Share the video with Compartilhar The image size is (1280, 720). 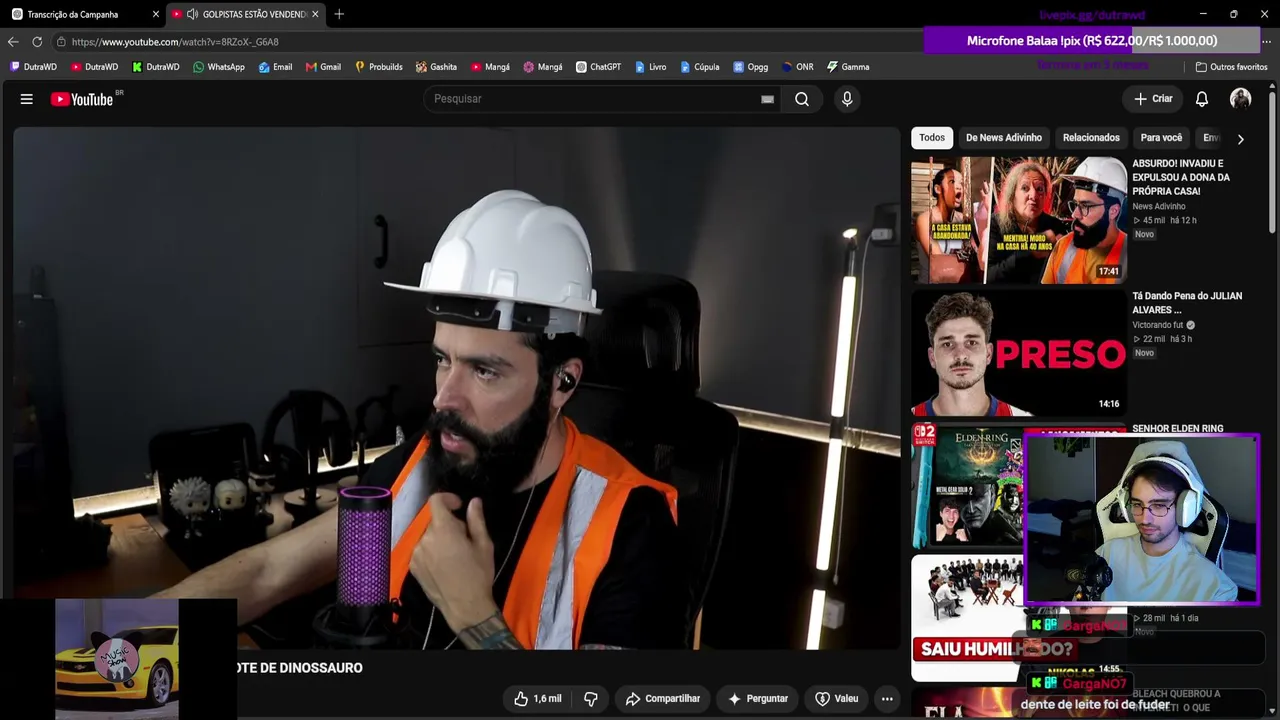click(x=663, y=699)
